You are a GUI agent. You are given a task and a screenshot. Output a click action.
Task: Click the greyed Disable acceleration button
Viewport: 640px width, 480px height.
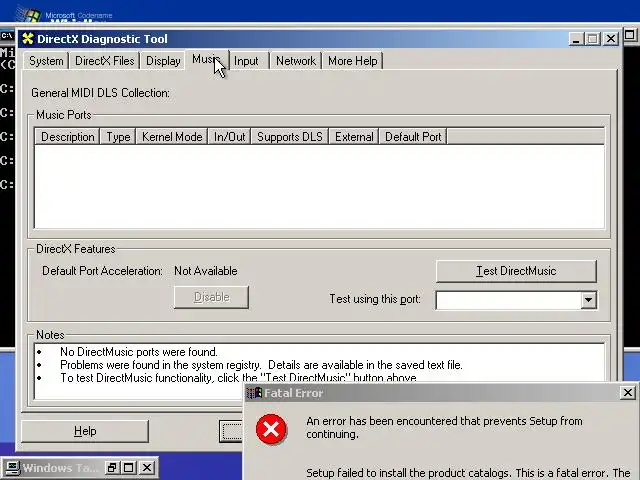(x=211, y=297)
